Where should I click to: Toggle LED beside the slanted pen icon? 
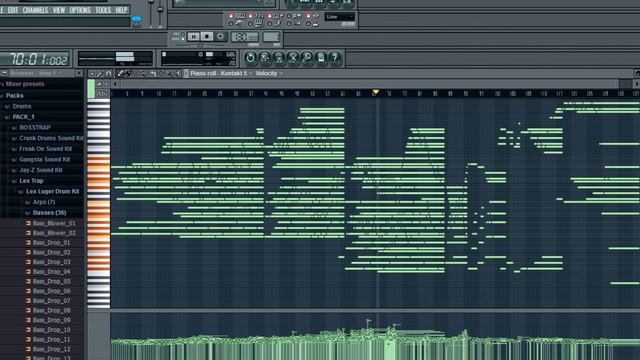pyautogui.click(x=269, y=24)
